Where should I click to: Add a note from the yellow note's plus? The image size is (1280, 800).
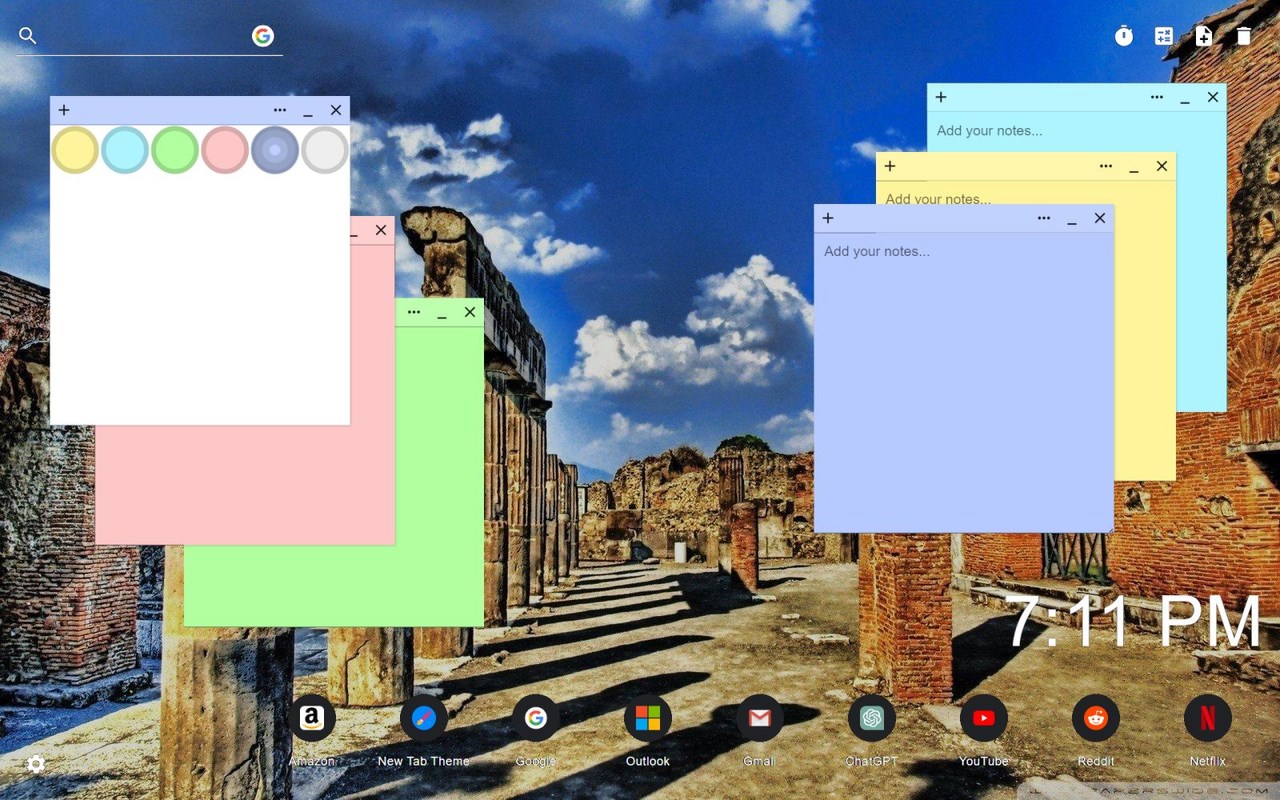[x=890, y=166]
